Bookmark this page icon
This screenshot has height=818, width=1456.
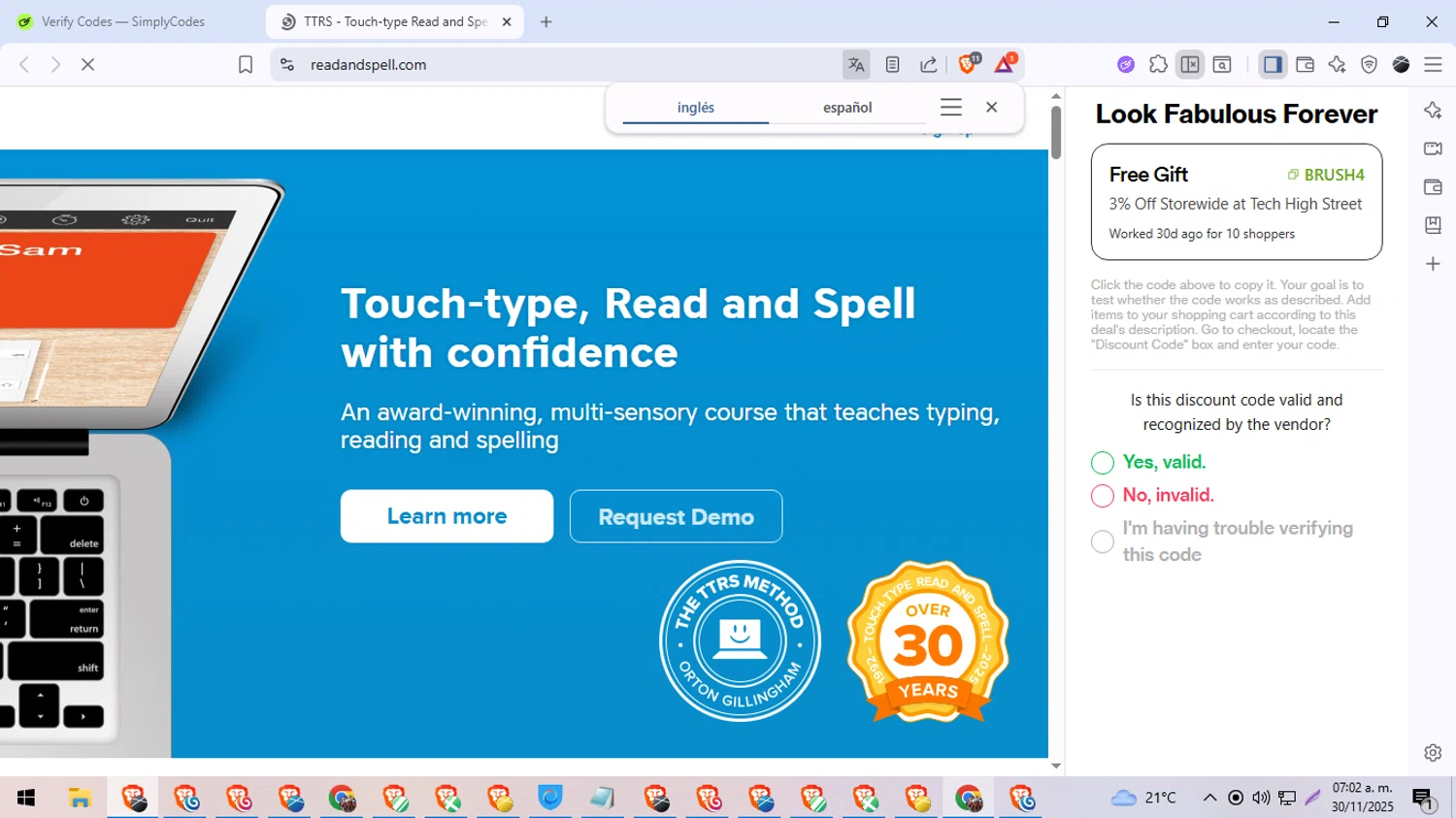(x=246, y=65)
